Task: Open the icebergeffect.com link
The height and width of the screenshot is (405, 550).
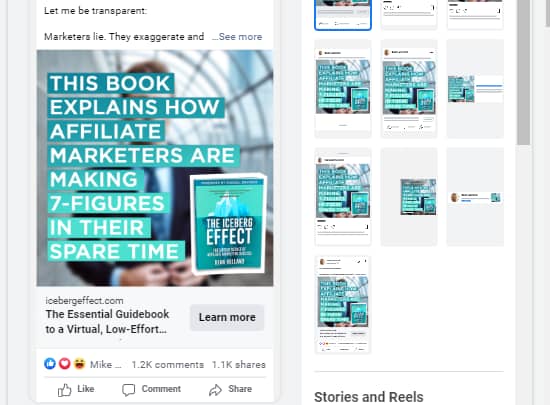Action: (84, 301)
